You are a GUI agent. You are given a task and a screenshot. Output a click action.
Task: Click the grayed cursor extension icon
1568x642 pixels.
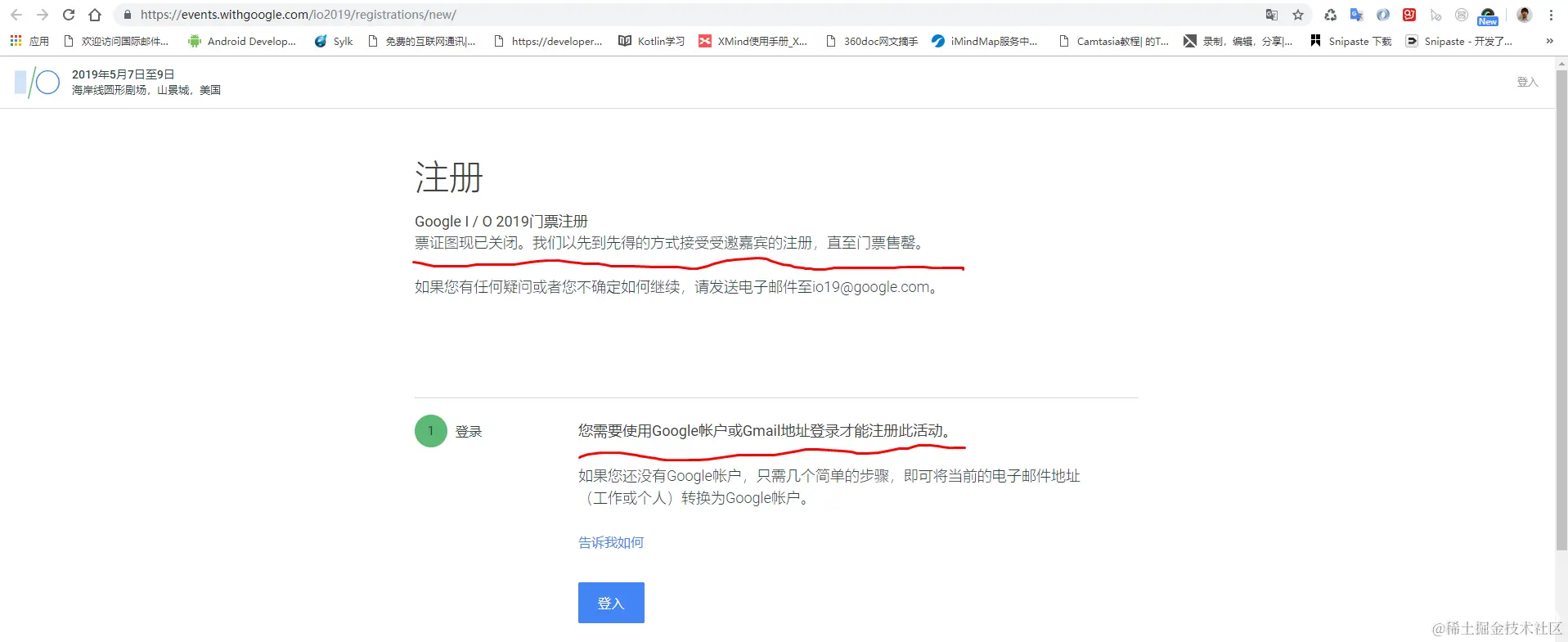(x=1435, y=15)
